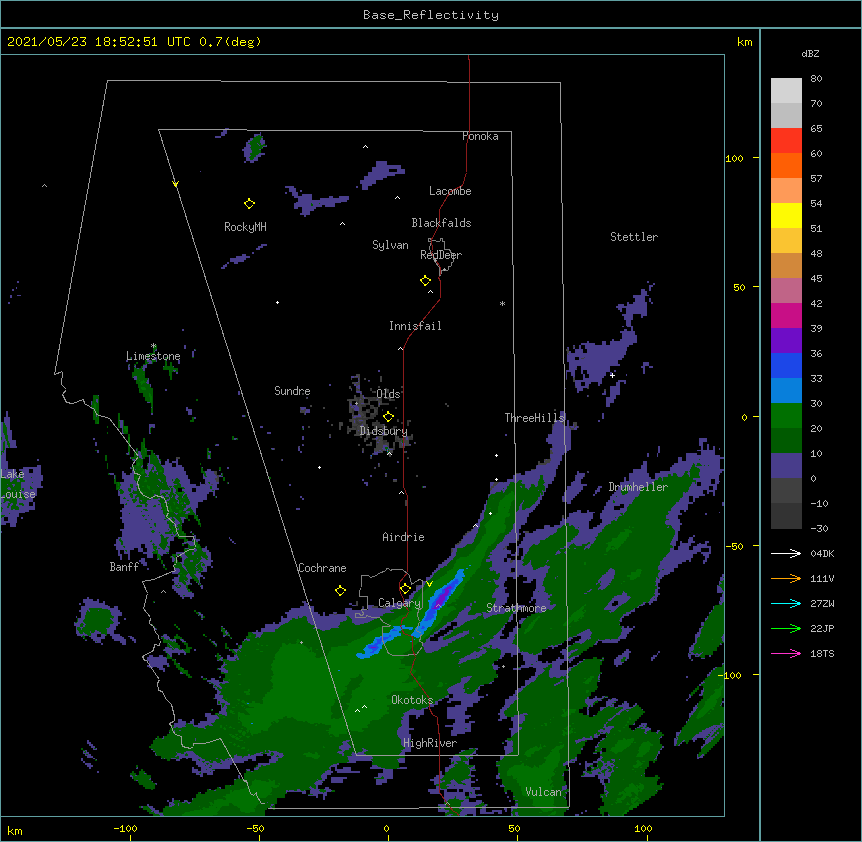Viewport: 862px width, 842px height.
Task: Click the light gray 70-80 dBZ swatch
Action: 786,91
